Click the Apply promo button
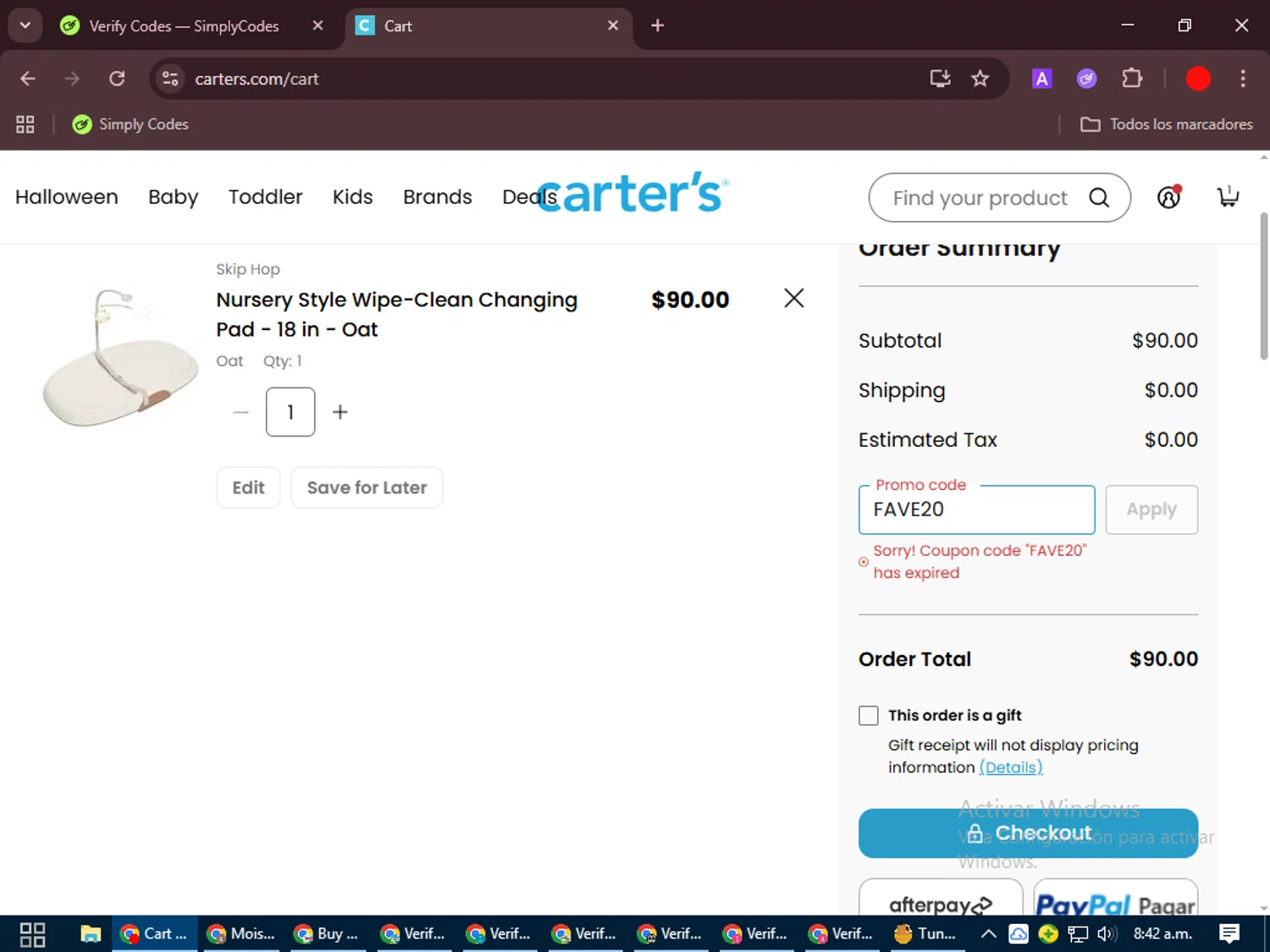This screenshot has width=1270, height=952. 1151,509
